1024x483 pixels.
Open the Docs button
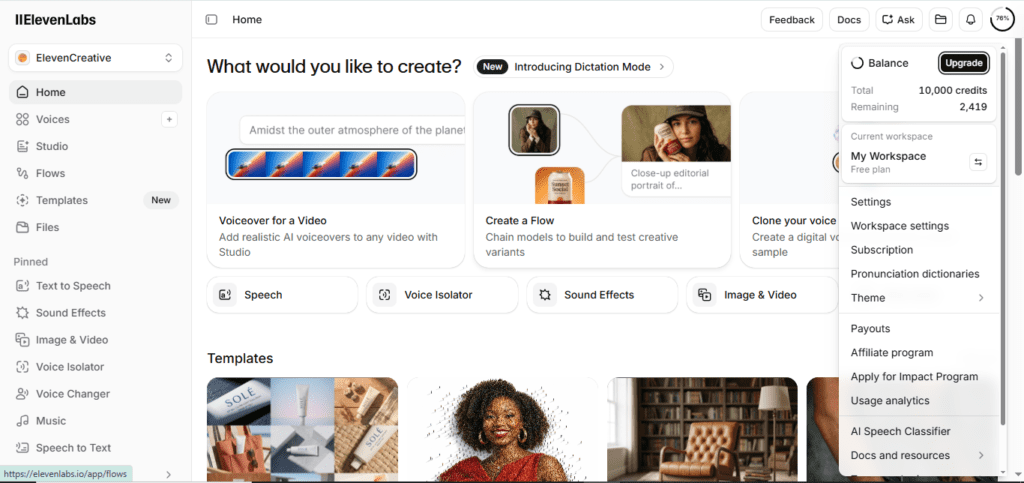849,20
